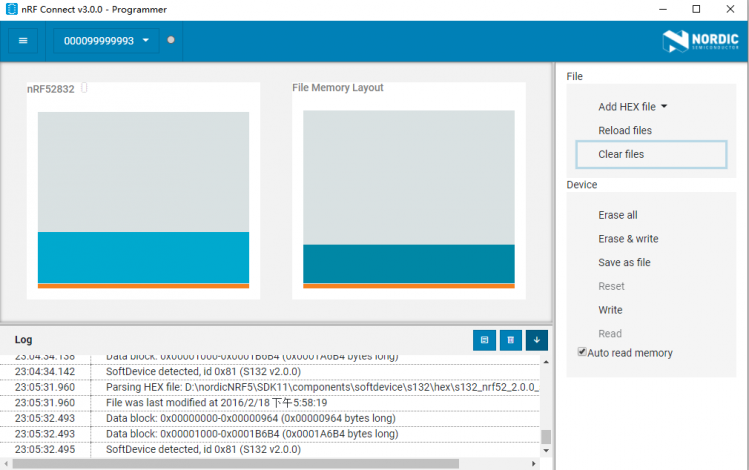Viewport: 749px width, 470px height.
Task: Open device selector 000099999993 dropdown
Action: [x=106, y=41]
